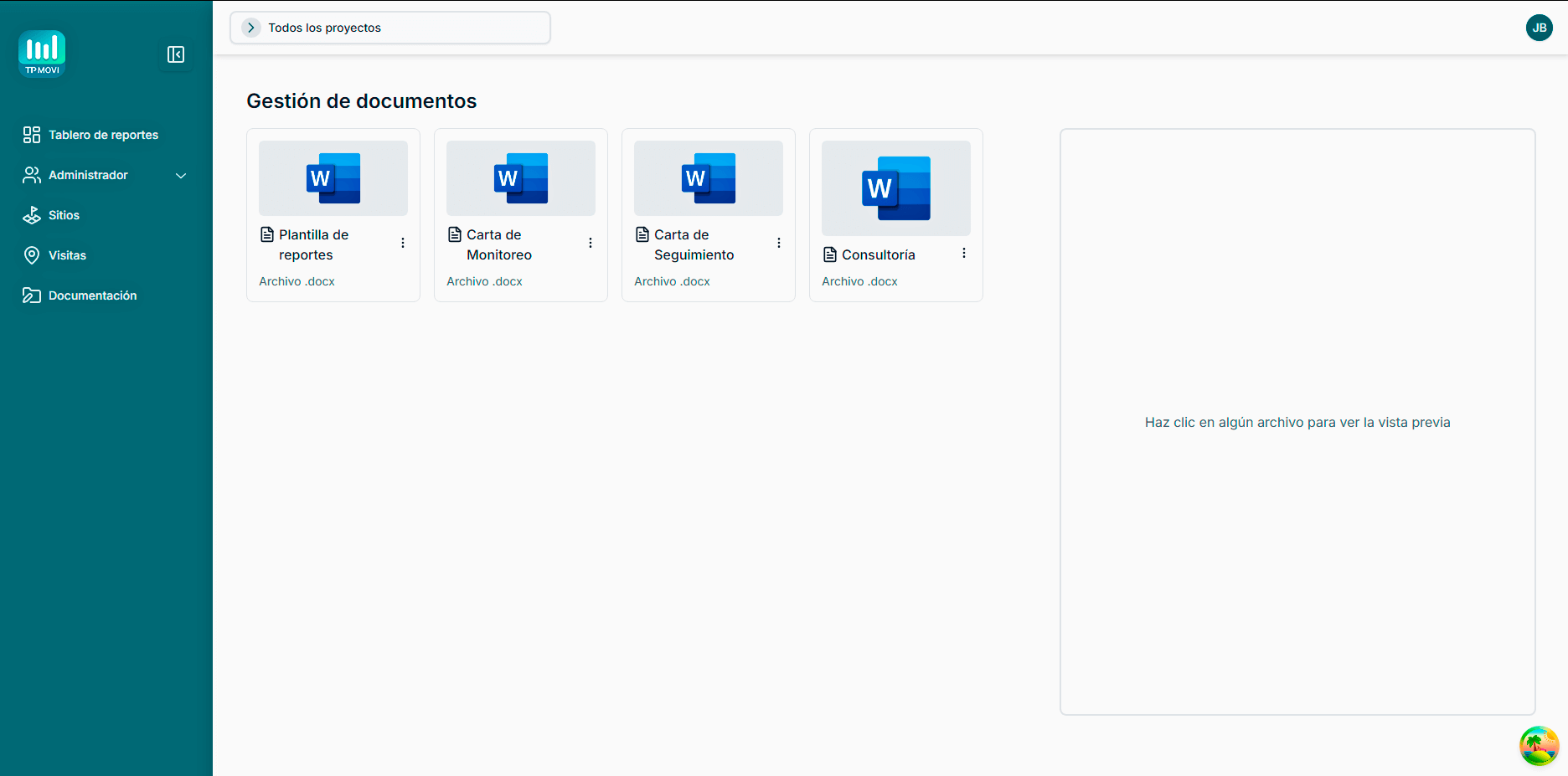The width and height of the screenshot is (1568, 776).
Task: Click the Sitios sidebar icon
Action: [31, 215]
